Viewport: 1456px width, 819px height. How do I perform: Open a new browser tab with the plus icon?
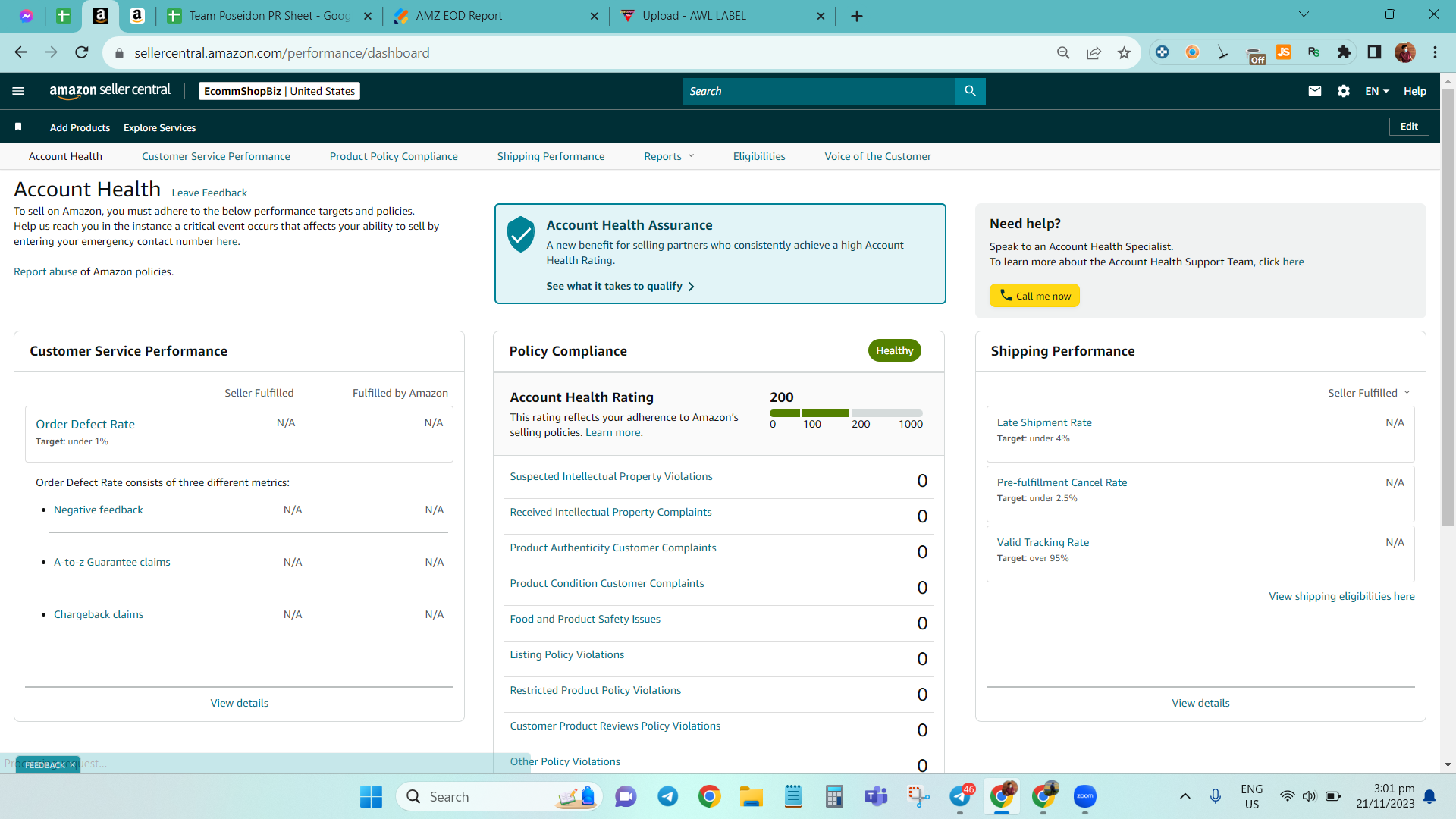pyautogui.click(x=857, y=16)
